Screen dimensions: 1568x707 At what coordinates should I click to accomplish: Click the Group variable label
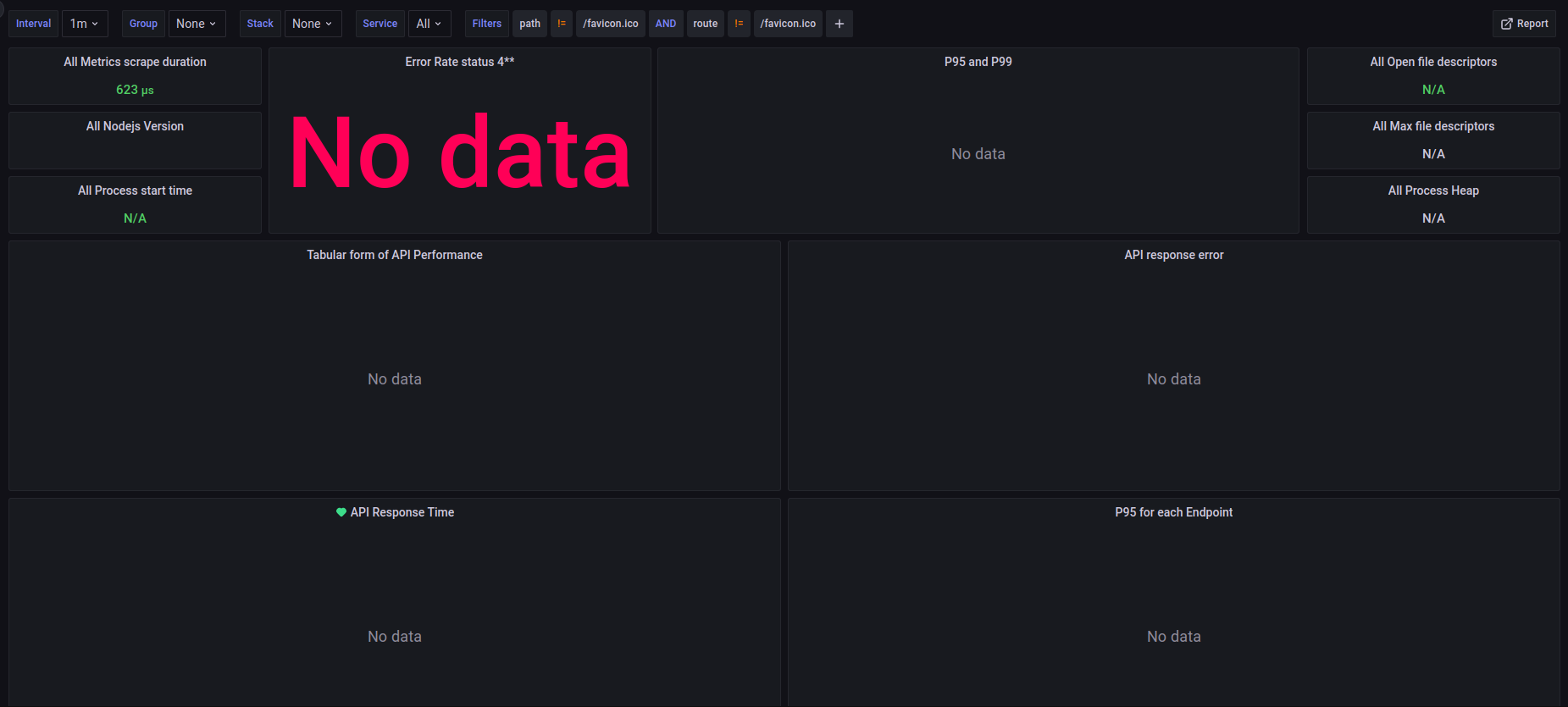(x=143, y=24)
